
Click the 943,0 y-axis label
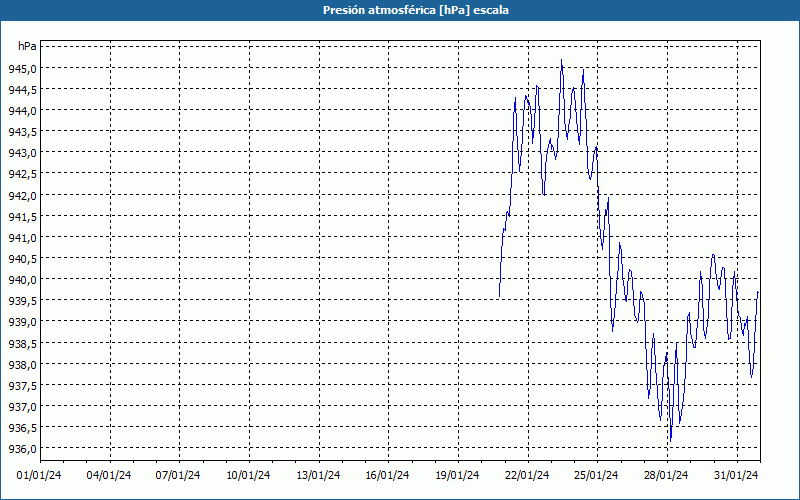coord(22,153)
